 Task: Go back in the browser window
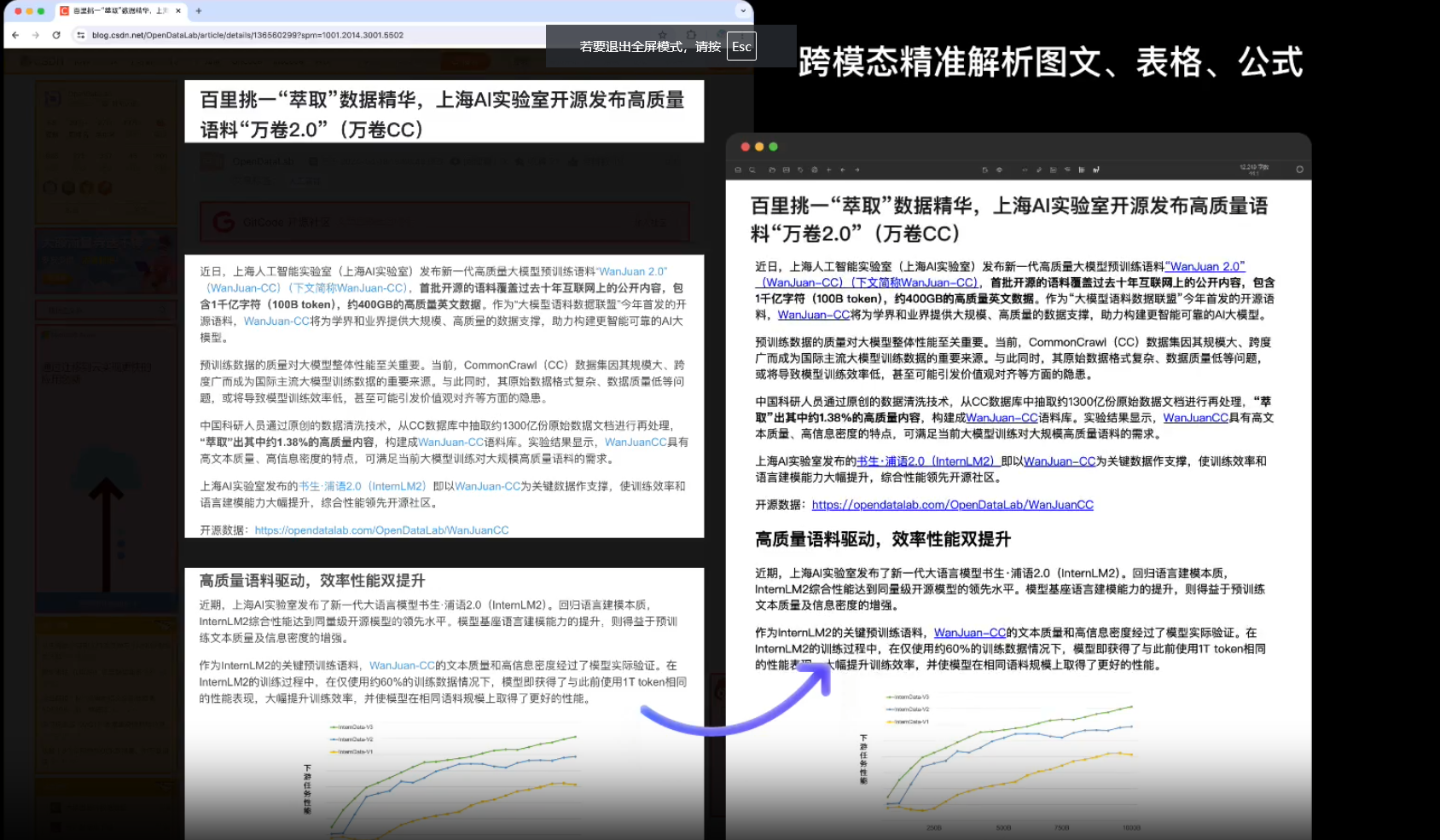[x=15, y=35]
